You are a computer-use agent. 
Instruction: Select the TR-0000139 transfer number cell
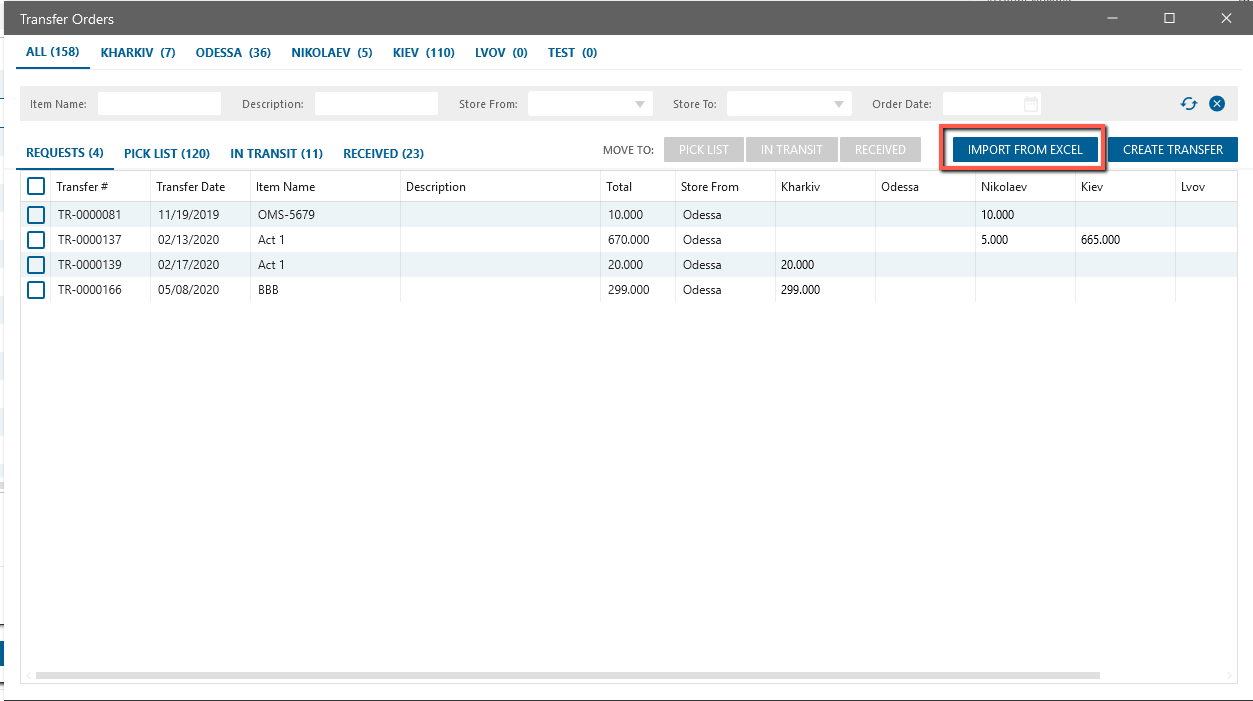(x=100, y=265)
